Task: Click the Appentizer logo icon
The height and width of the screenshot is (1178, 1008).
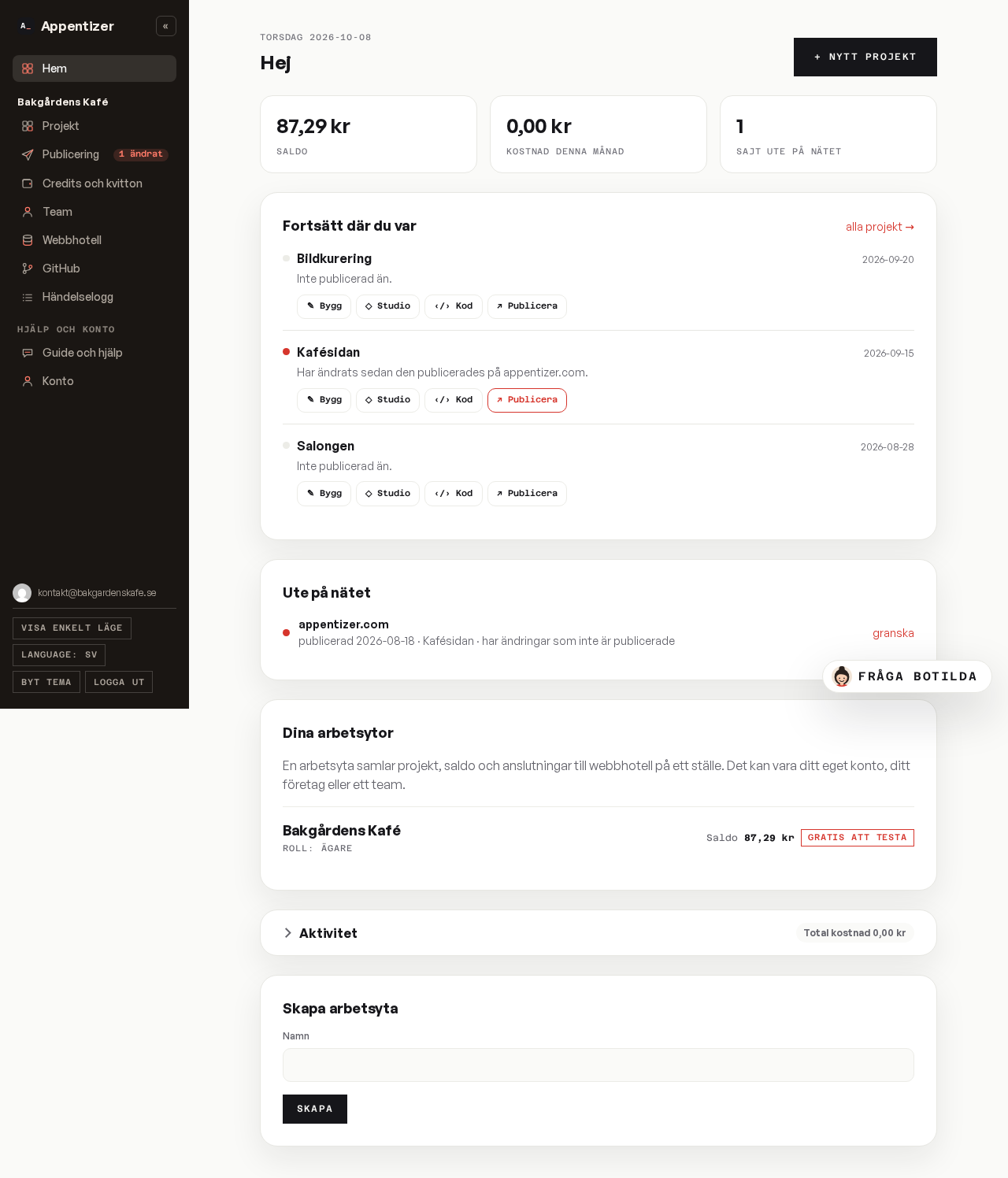Action: click(x=25, y=26)
